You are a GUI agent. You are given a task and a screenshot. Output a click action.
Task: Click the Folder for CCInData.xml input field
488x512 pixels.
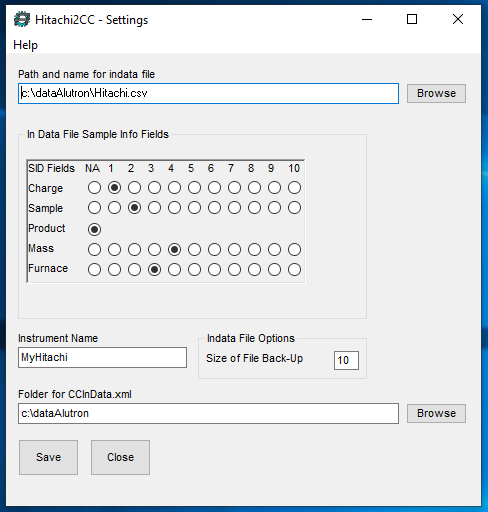tap(208, 413)
